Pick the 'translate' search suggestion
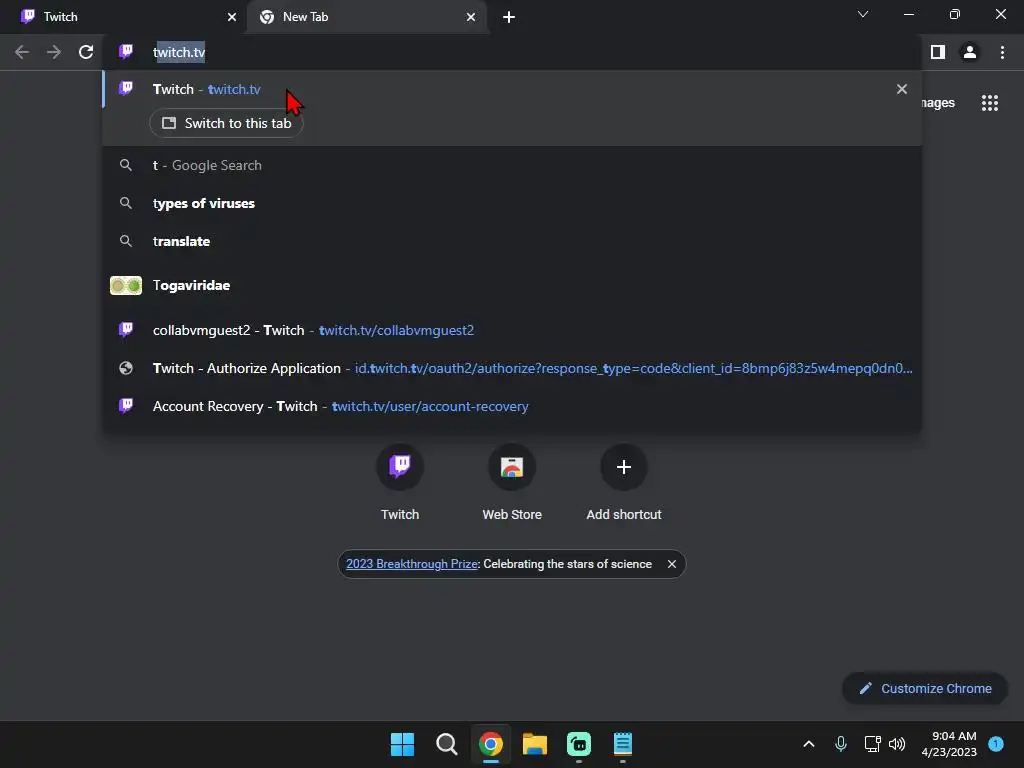This screenshot has height=768, width=1024. click(512, 241)
